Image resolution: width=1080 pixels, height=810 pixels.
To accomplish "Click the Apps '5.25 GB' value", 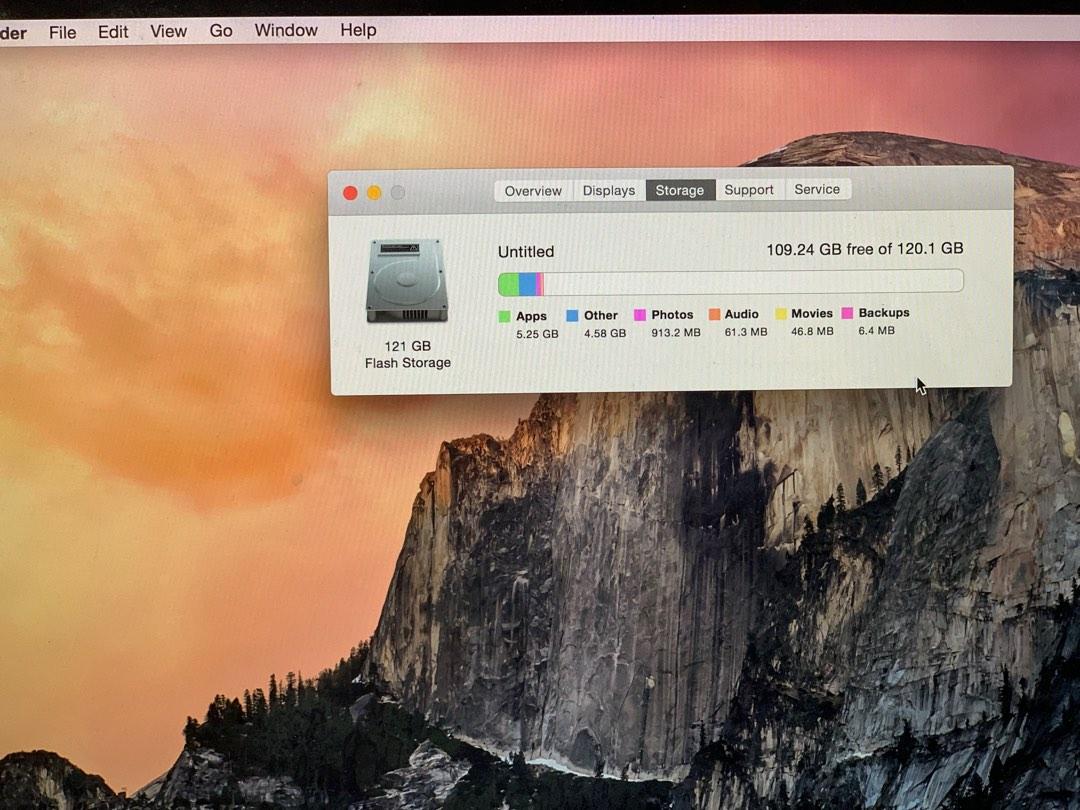I will point(537,334).
